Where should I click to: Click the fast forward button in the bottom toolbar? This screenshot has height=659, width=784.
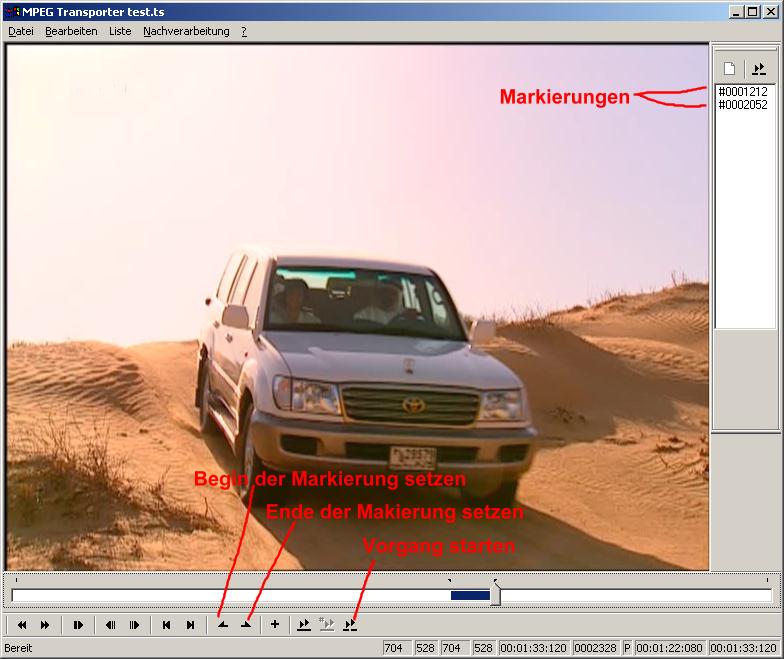pyautogui.click(x=45, y=625)
